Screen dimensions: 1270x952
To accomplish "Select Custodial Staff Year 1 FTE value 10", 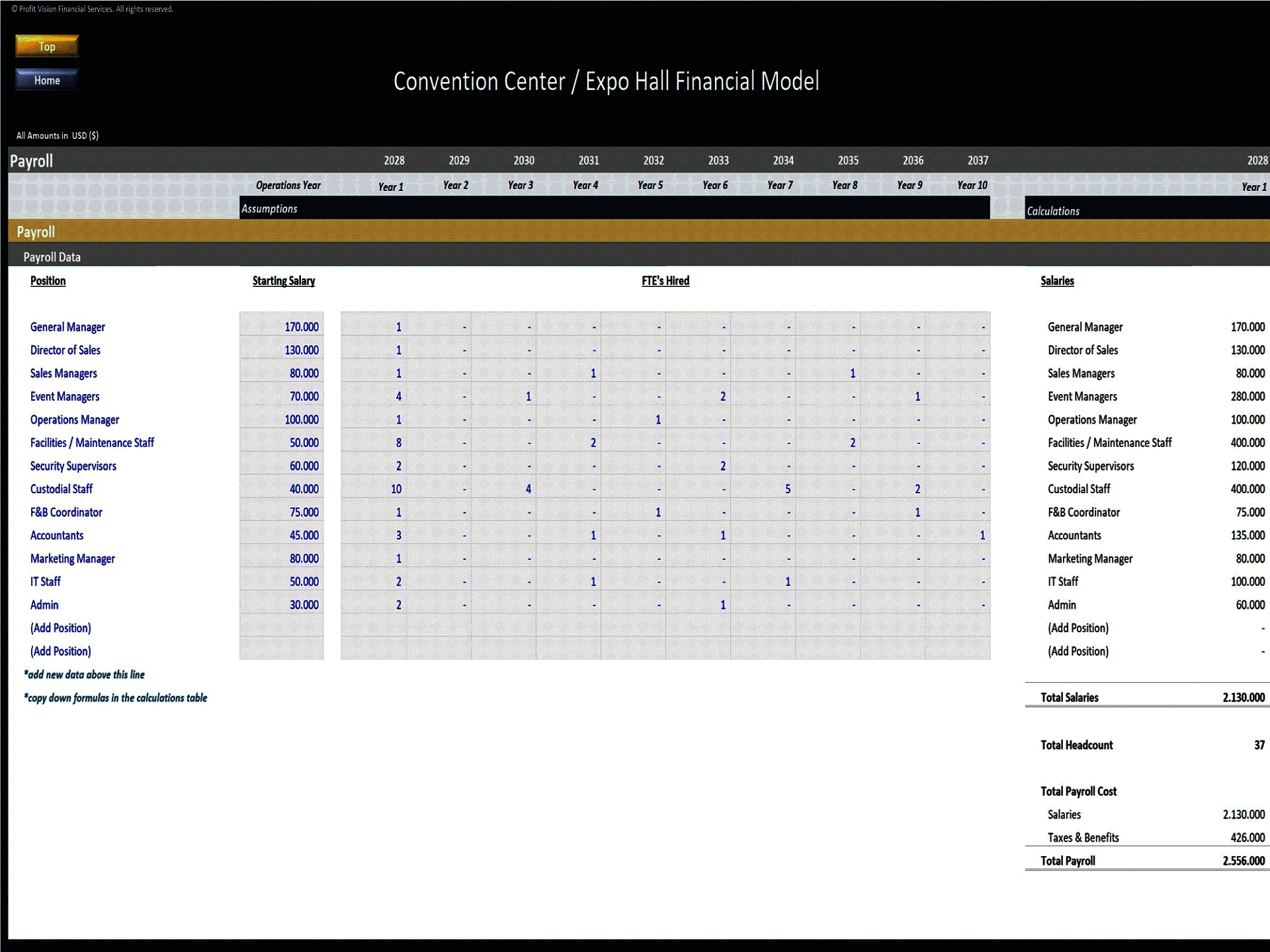I will pos(374,489).
